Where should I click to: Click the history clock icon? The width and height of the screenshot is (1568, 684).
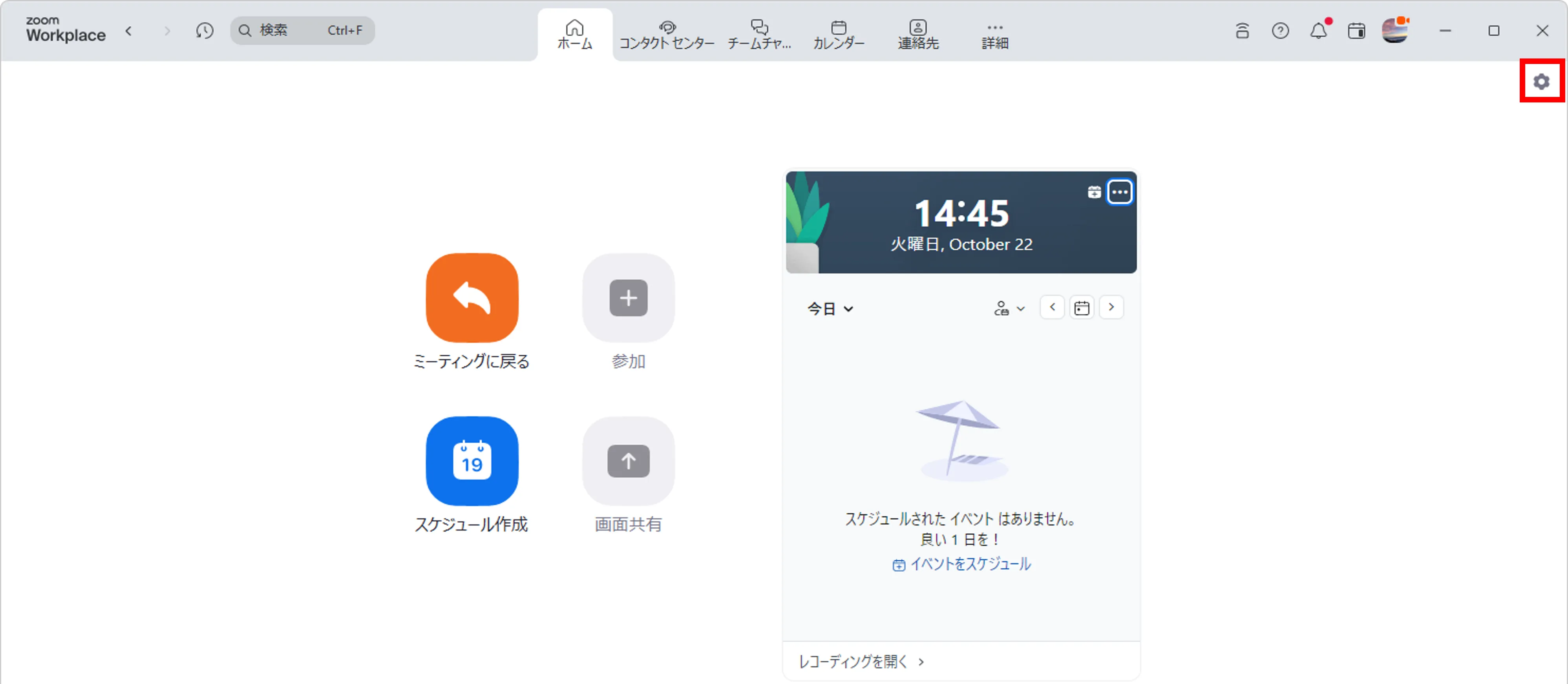coord(205,31)
